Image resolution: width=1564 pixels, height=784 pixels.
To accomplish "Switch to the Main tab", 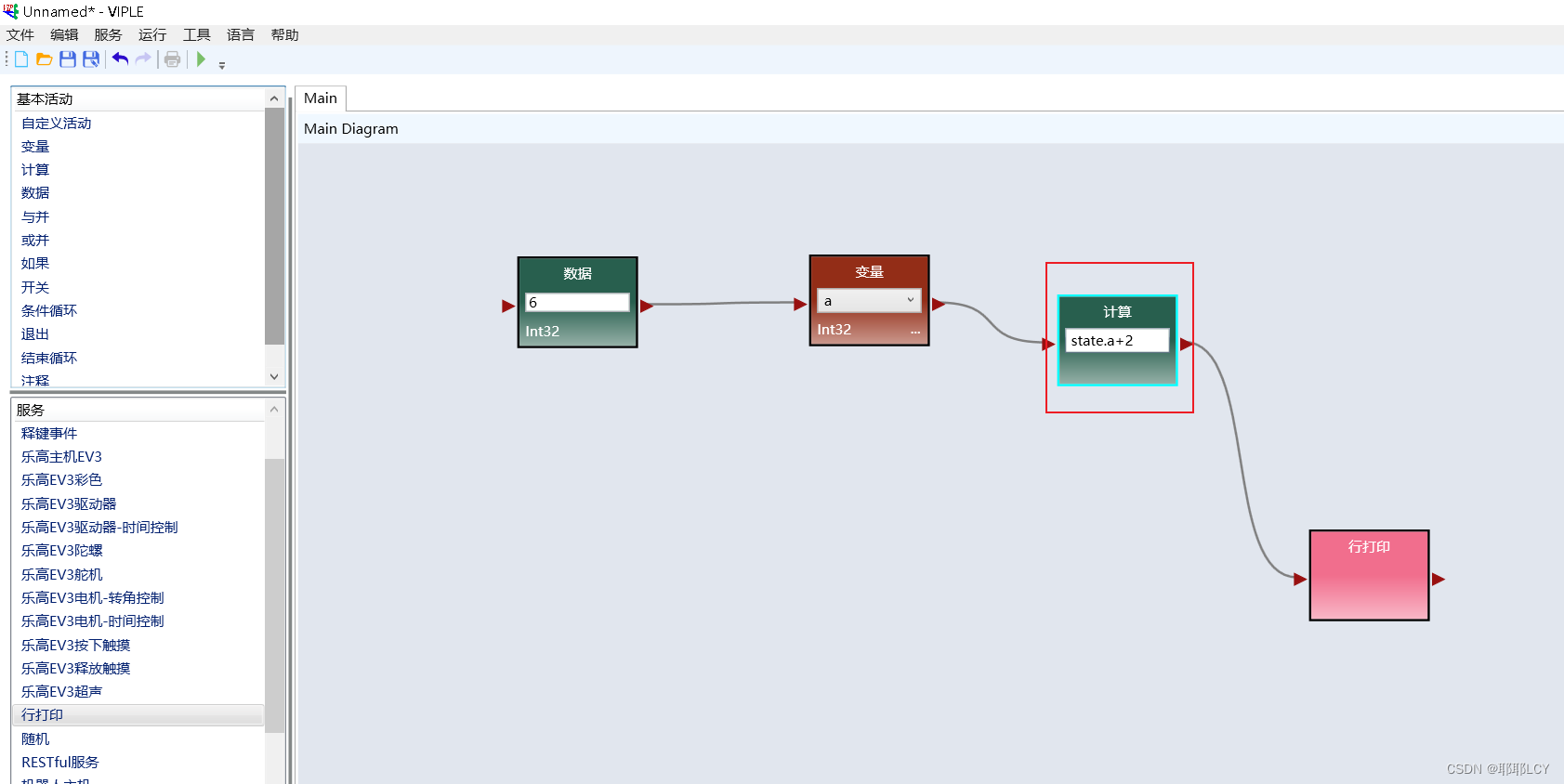I will tap(321, 98).
